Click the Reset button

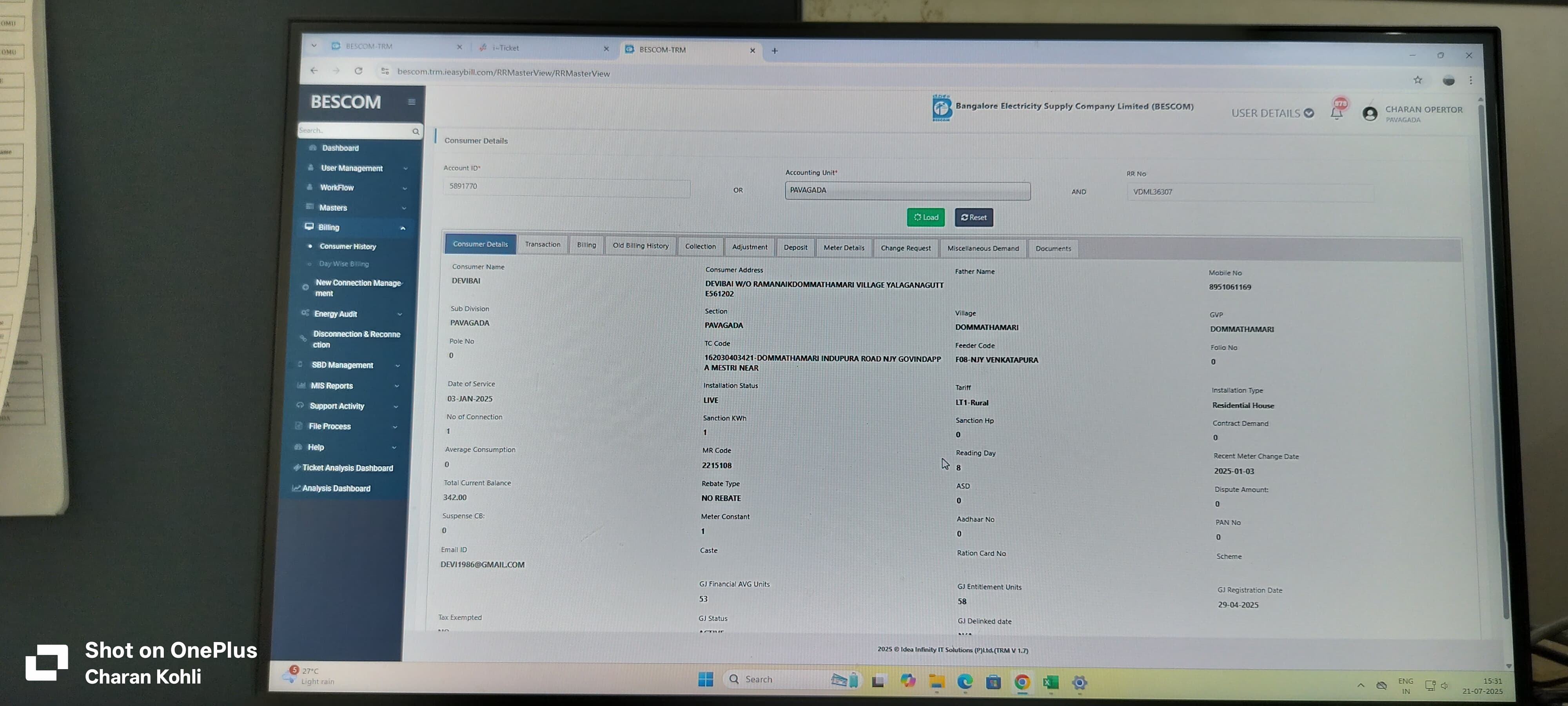coord(974,217)
